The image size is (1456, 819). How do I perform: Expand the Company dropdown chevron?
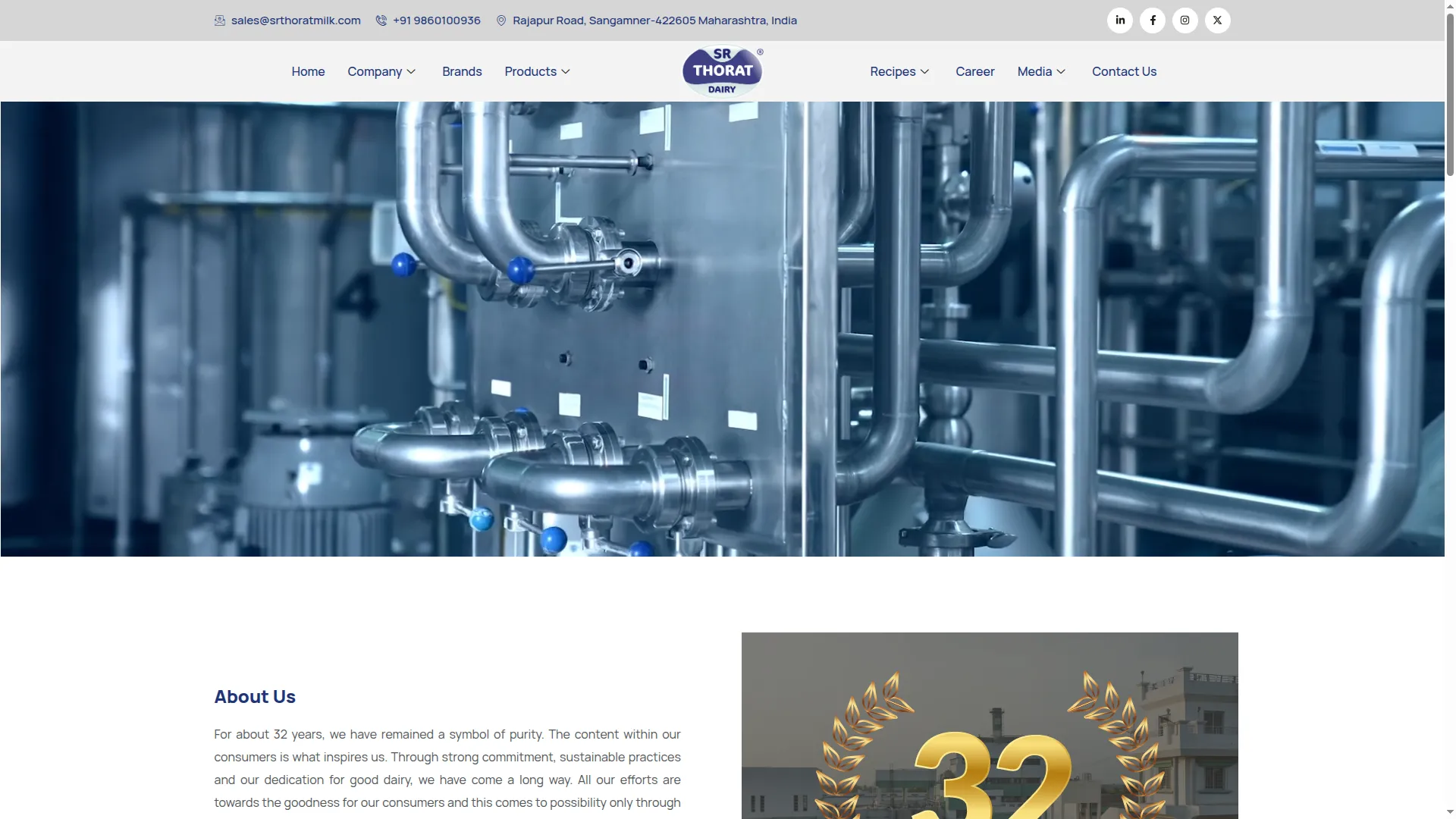(x=411, y=72)
